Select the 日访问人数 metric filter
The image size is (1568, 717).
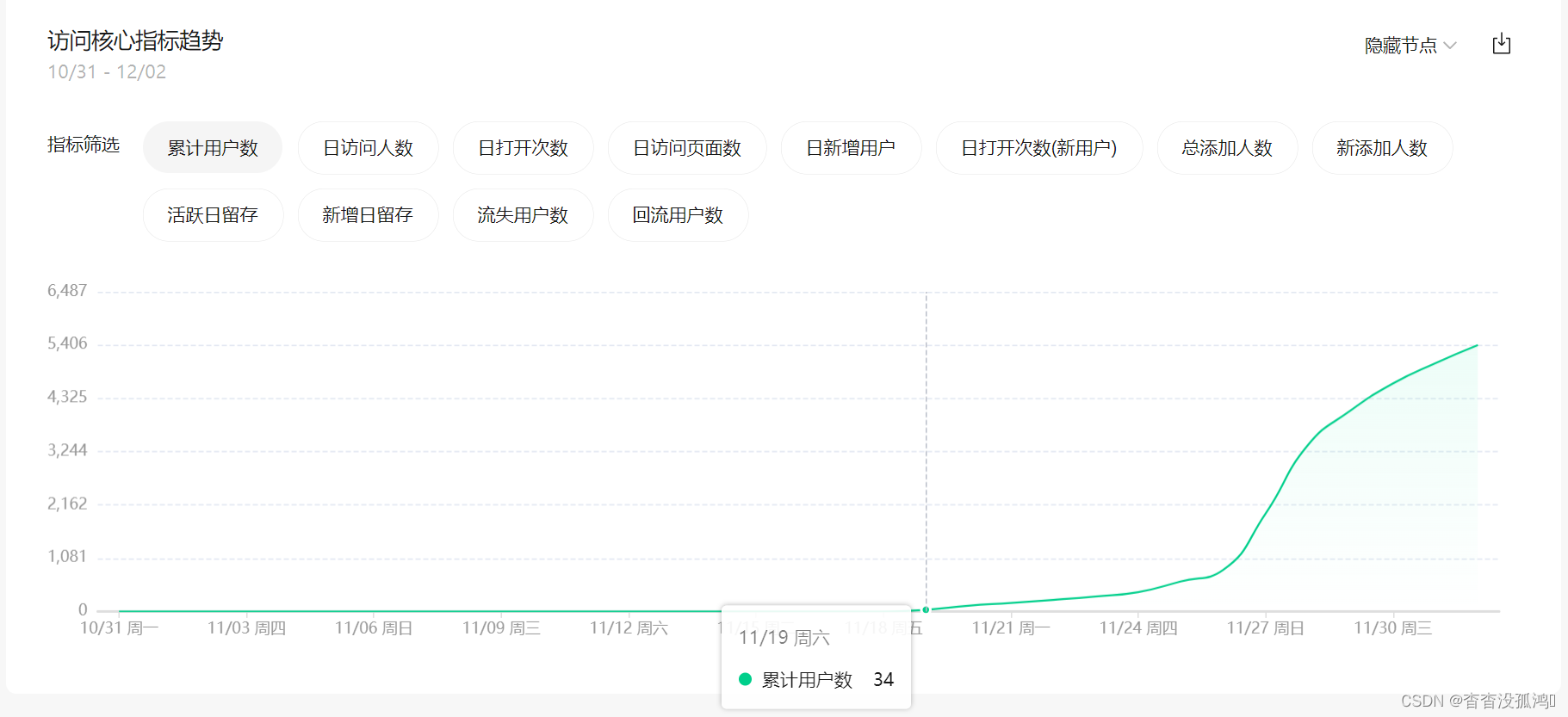[368, 148]
